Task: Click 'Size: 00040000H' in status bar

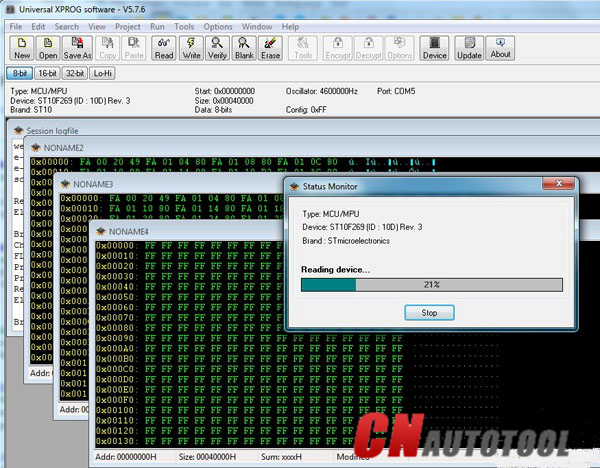Action: [x=207, y=457]
